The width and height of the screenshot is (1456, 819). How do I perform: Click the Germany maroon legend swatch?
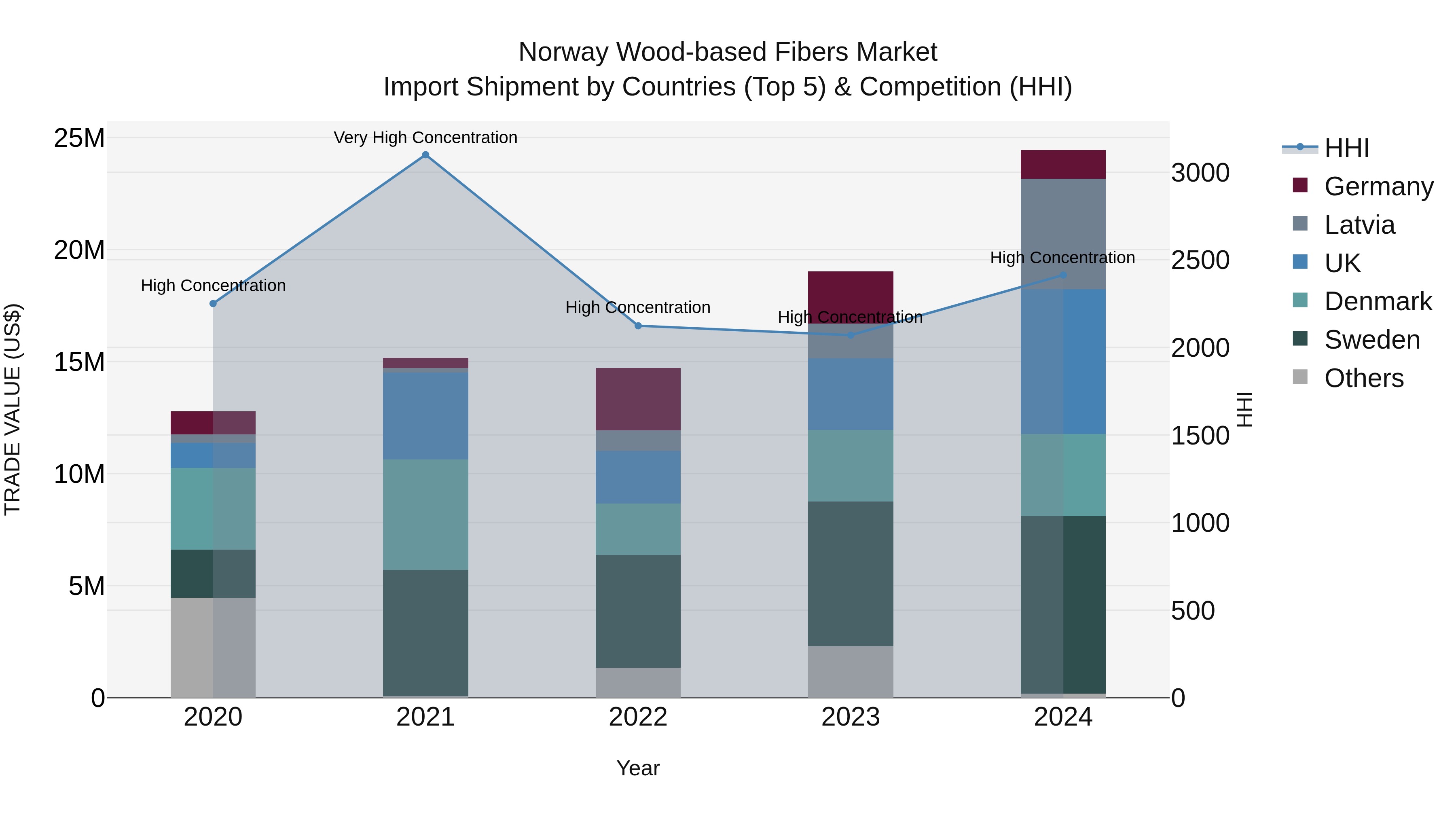click(x=1300, y=185)
